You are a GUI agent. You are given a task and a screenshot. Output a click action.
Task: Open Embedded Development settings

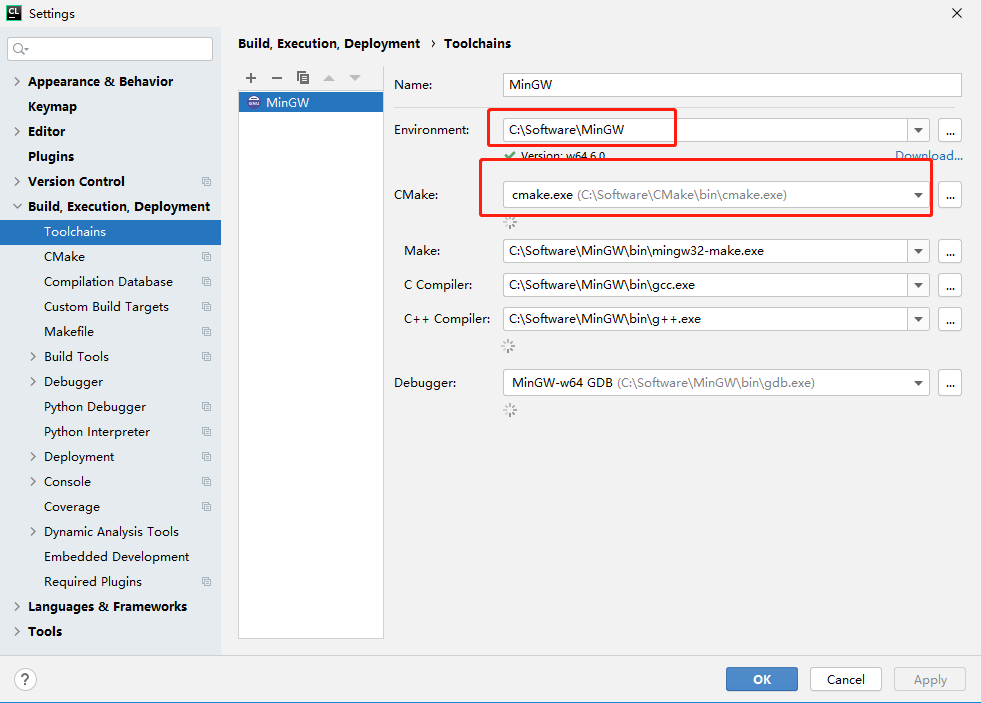tap(116, 557)
